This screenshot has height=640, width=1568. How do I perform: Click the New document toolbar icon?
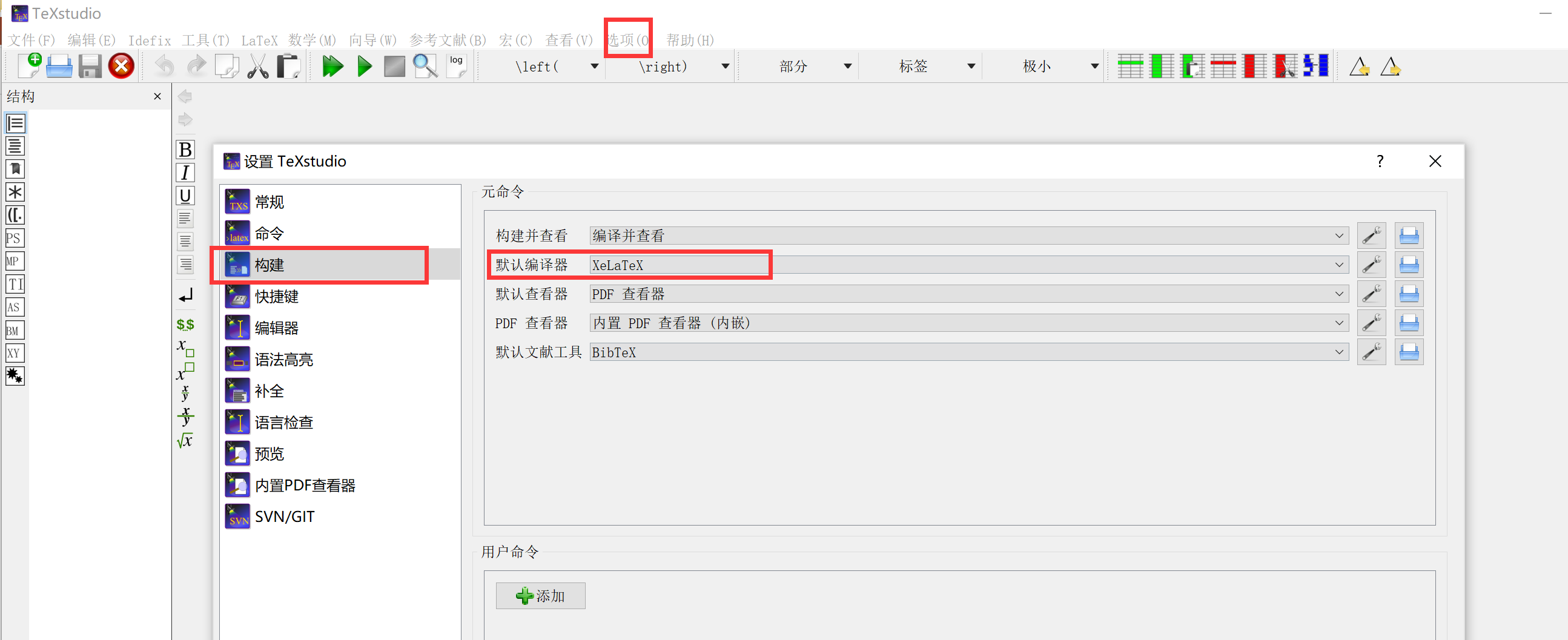[29, 66]
